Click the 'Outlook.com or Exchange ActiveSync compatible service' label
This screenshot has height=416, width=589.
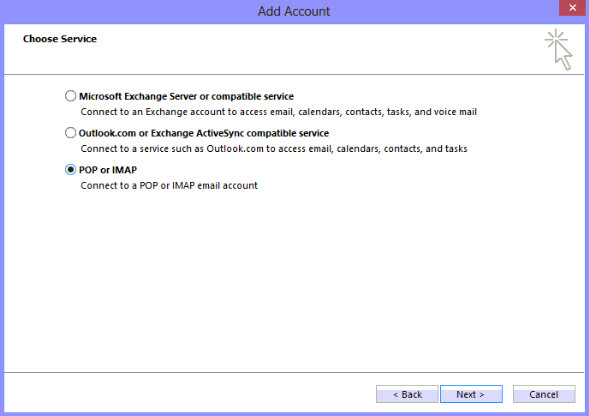pos(204,133)
